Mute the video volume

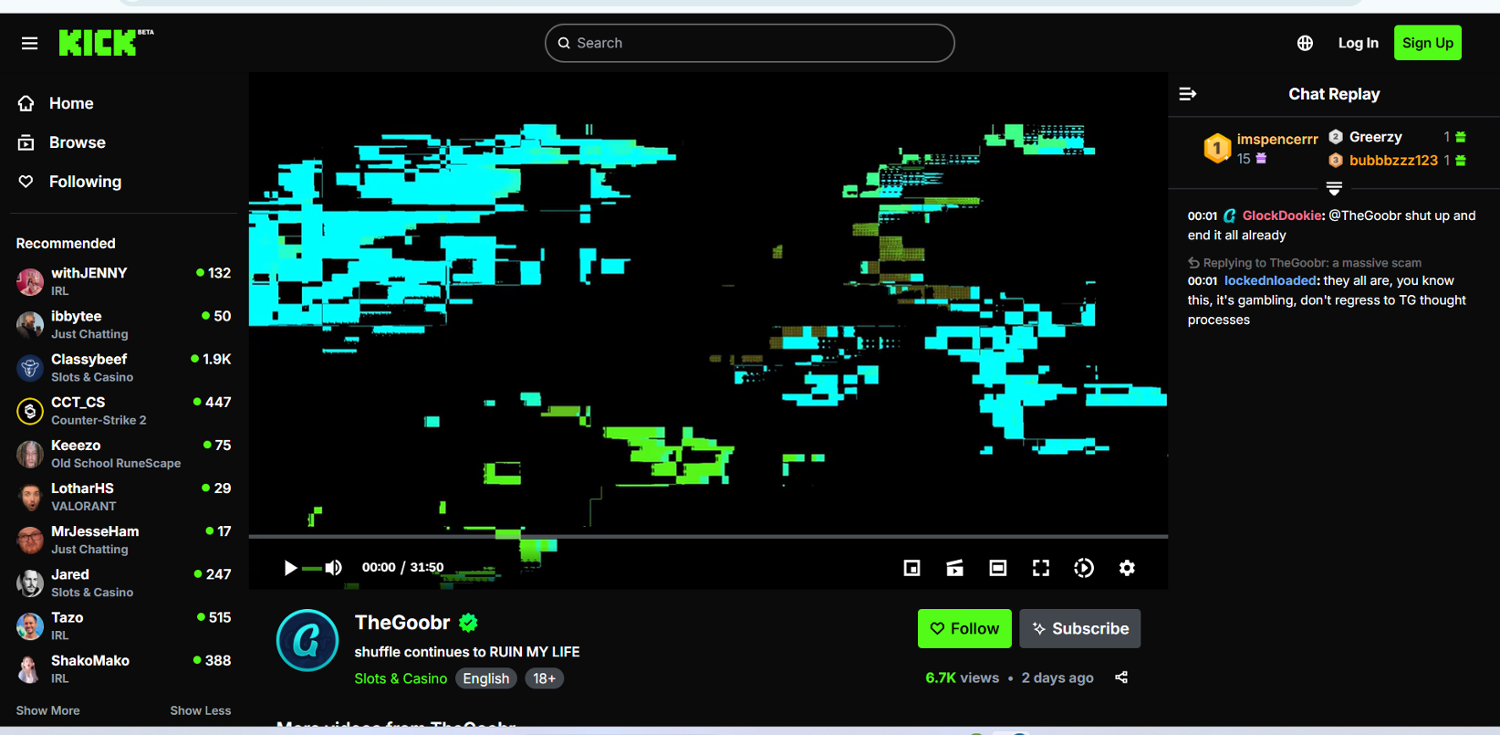tap(333, 568)
